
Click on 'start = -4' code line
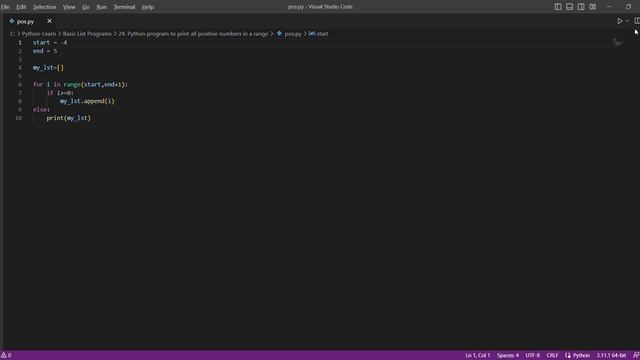click(x=50, y=42)
